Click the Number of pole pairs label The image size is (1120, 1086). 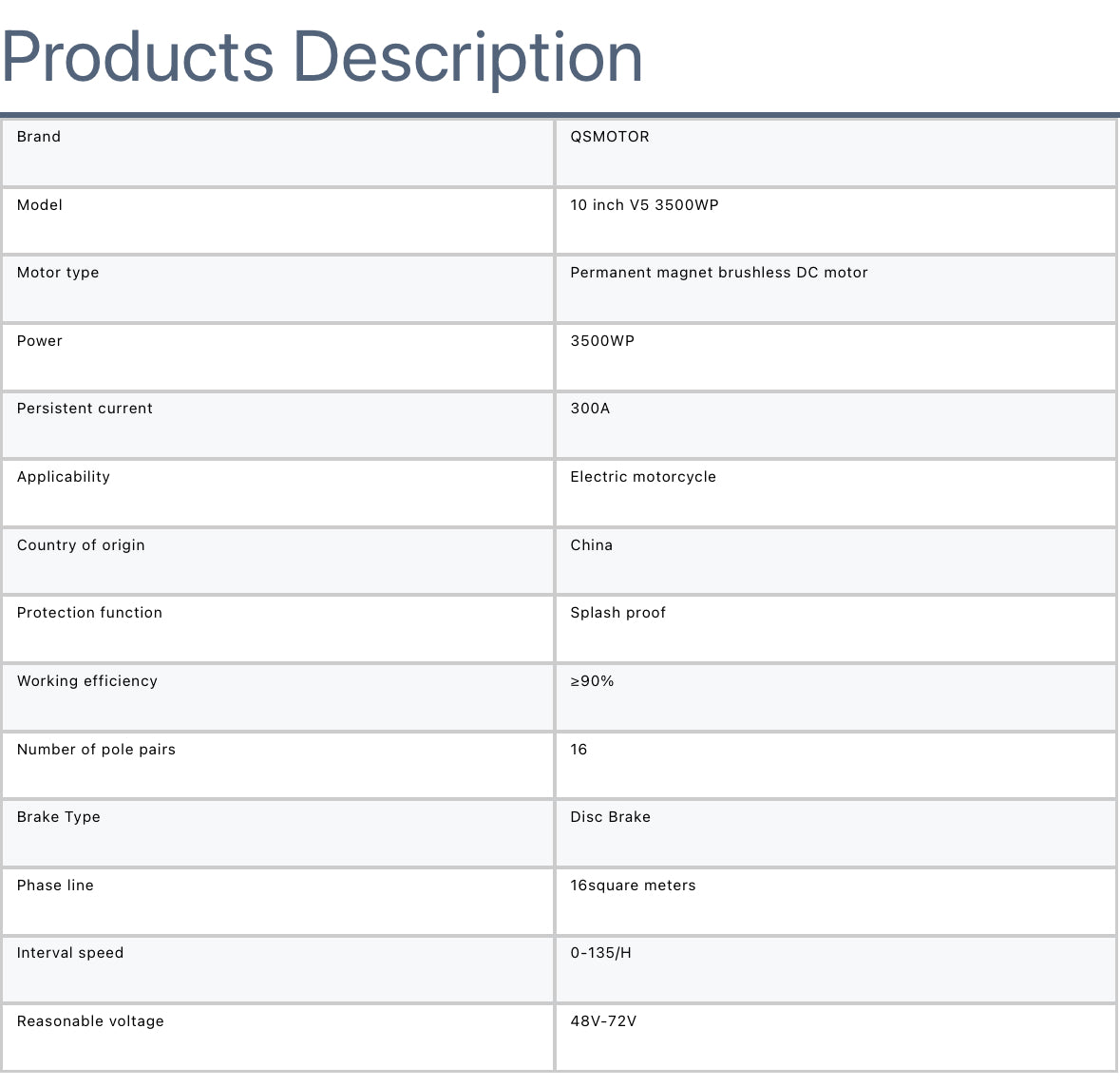96,750
